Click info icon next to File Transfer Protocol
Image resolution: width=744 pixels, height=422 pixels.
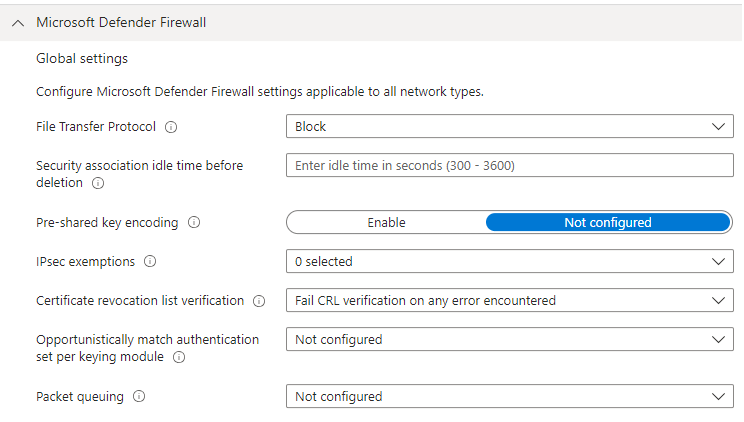171,127
